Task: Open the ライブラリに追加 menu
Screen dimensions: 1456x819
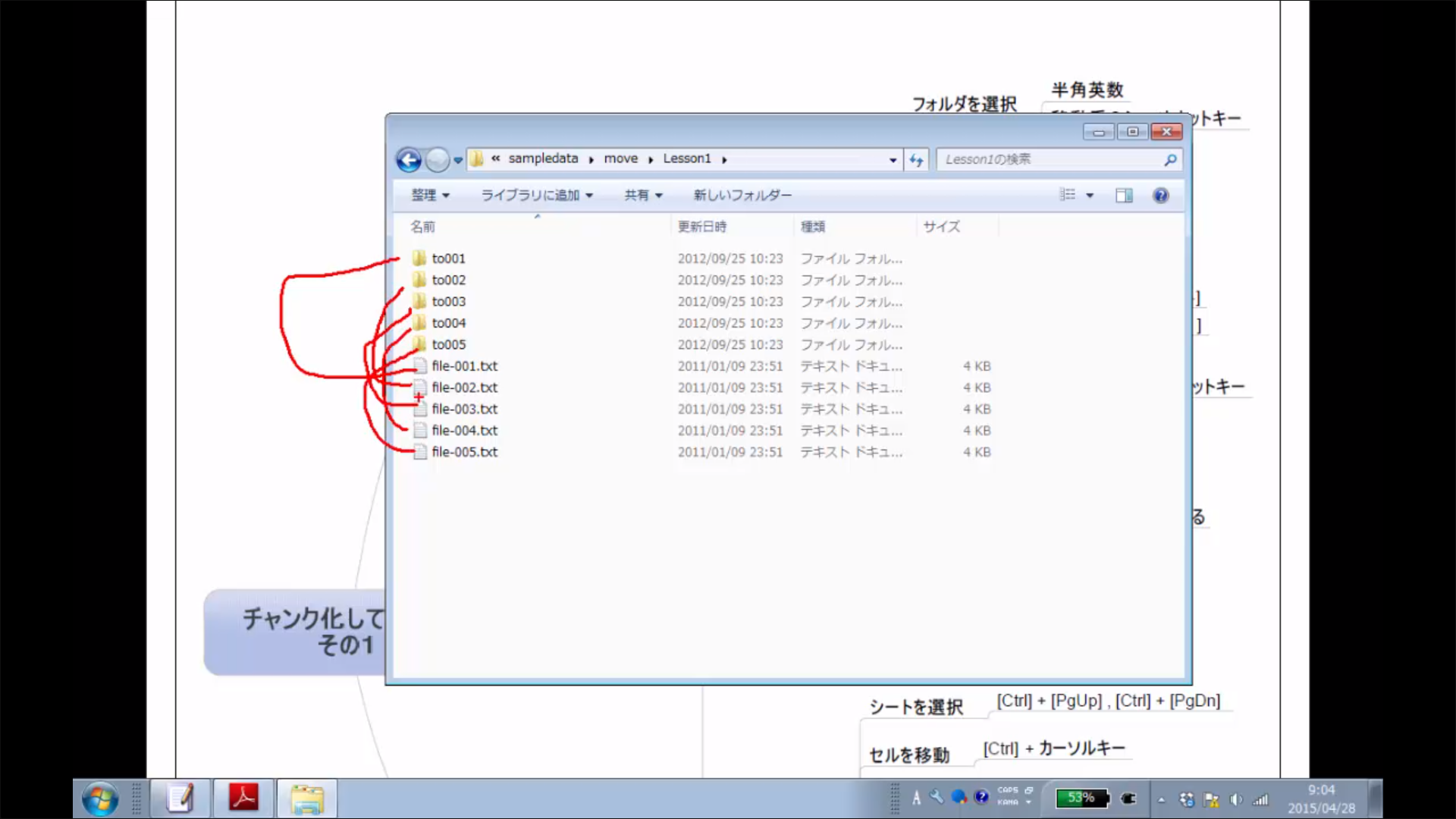Action: 536,196
